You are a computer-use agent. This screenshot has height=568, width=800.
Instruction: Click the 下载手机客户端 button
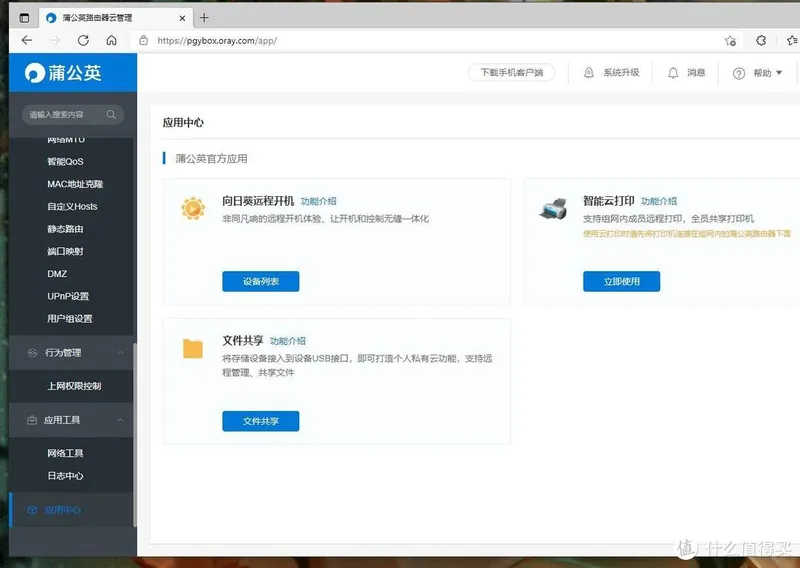[x=512, y=72]
